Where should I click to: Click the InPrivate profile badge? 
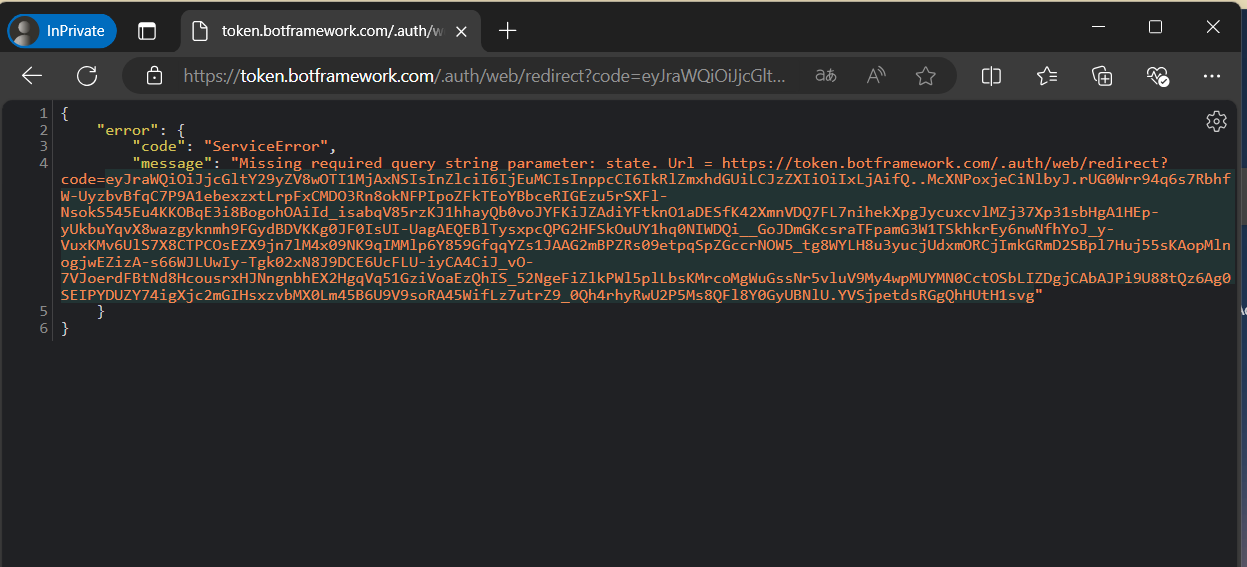click(62, 31)
